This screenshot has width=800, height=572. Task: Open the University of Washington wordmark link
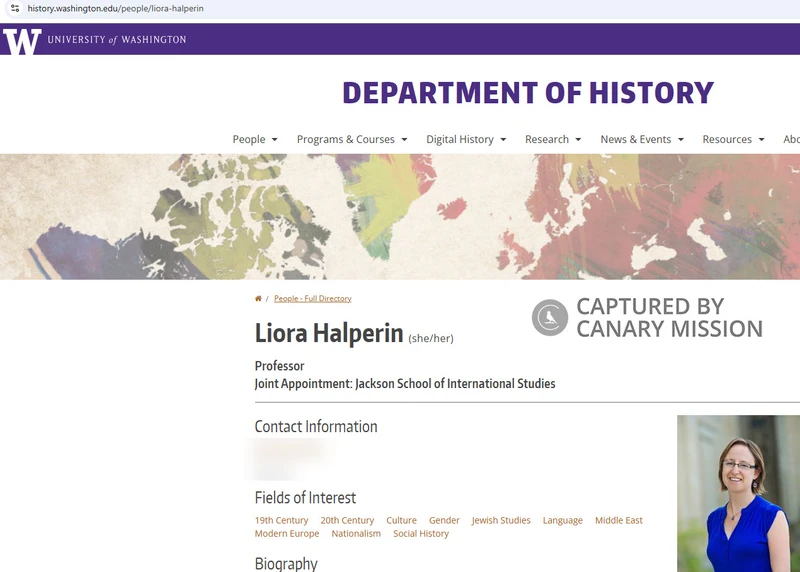point(117,40)
